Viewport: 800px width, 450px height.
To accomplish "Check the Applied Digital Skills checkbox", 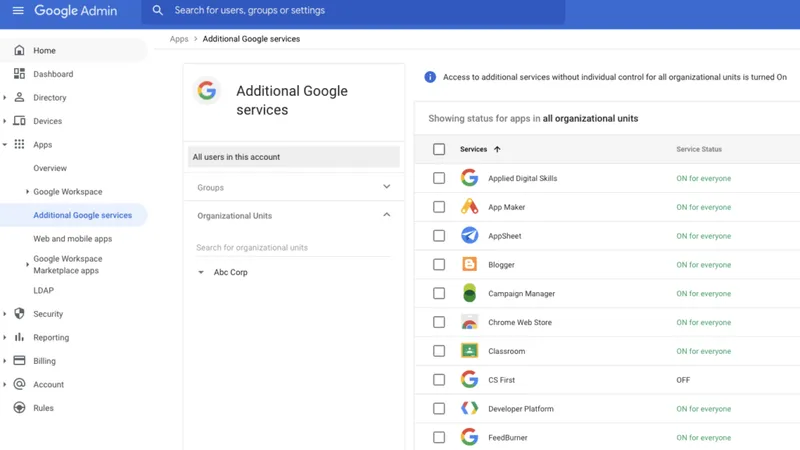I will [x=439, y=178].
